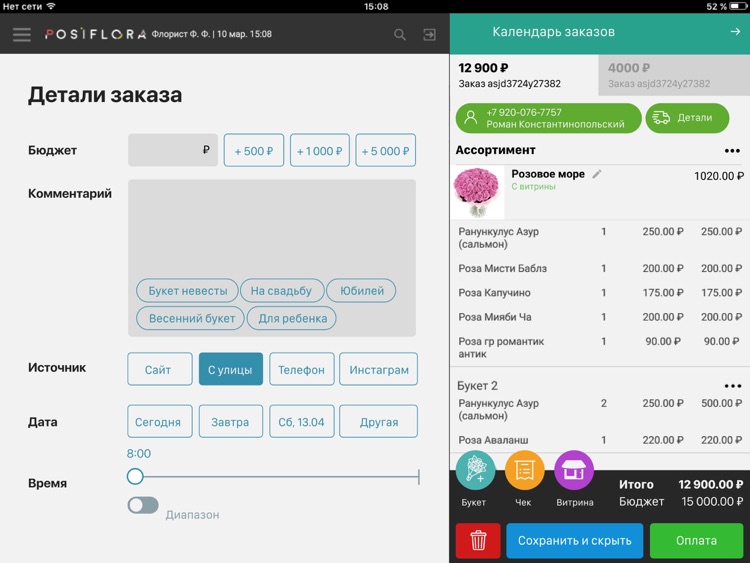The image size is (750, 563).
Task: Open the Розовое море bouquet thumbnail
Action: click(x=477, y=192)
